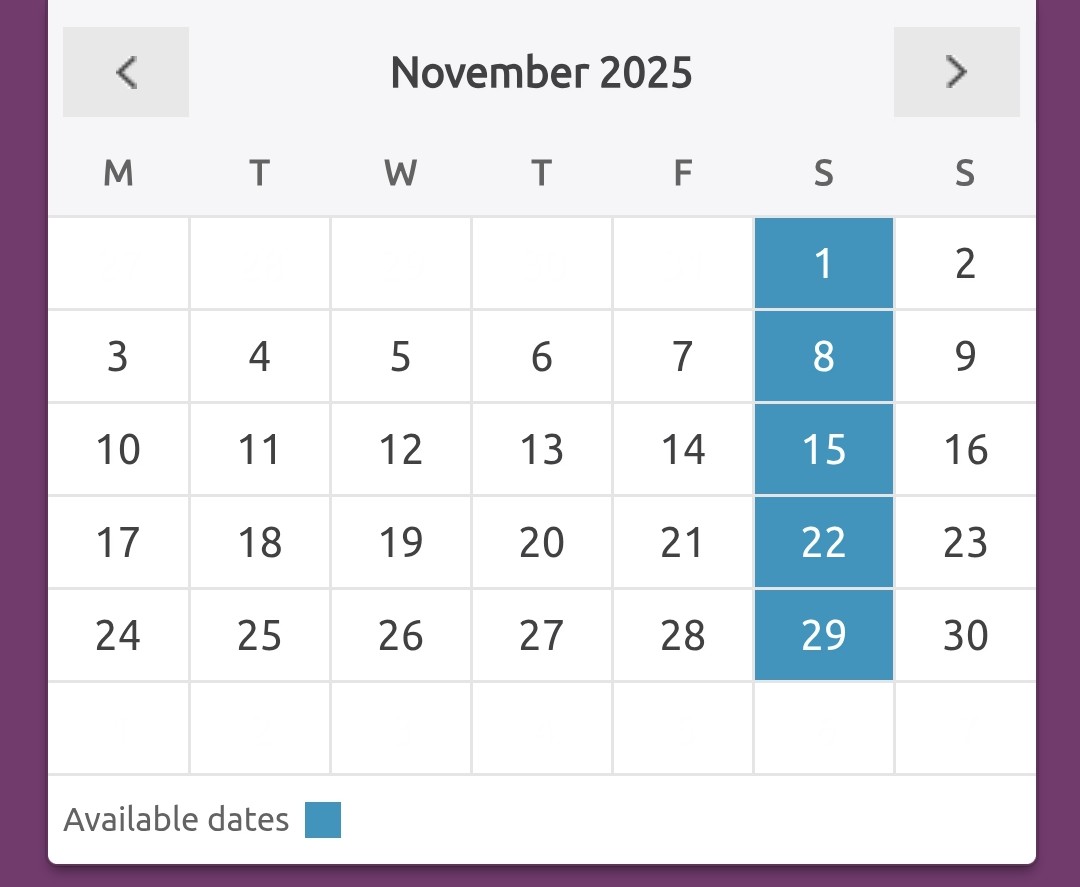Click Sunday November 23
Viewport: 1080px width, 887px height.
(x=965, y=543)
